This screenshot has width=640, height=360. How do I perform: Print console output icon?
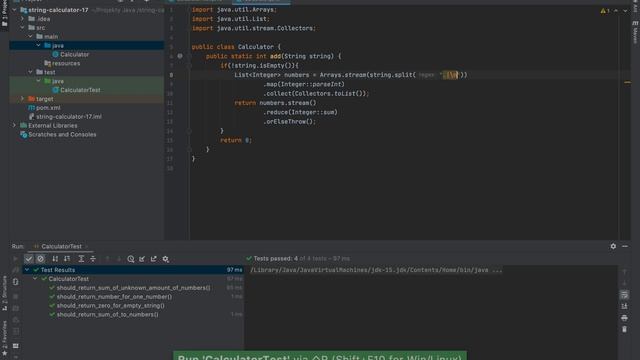pyautogui.click(x=624, y=318)
